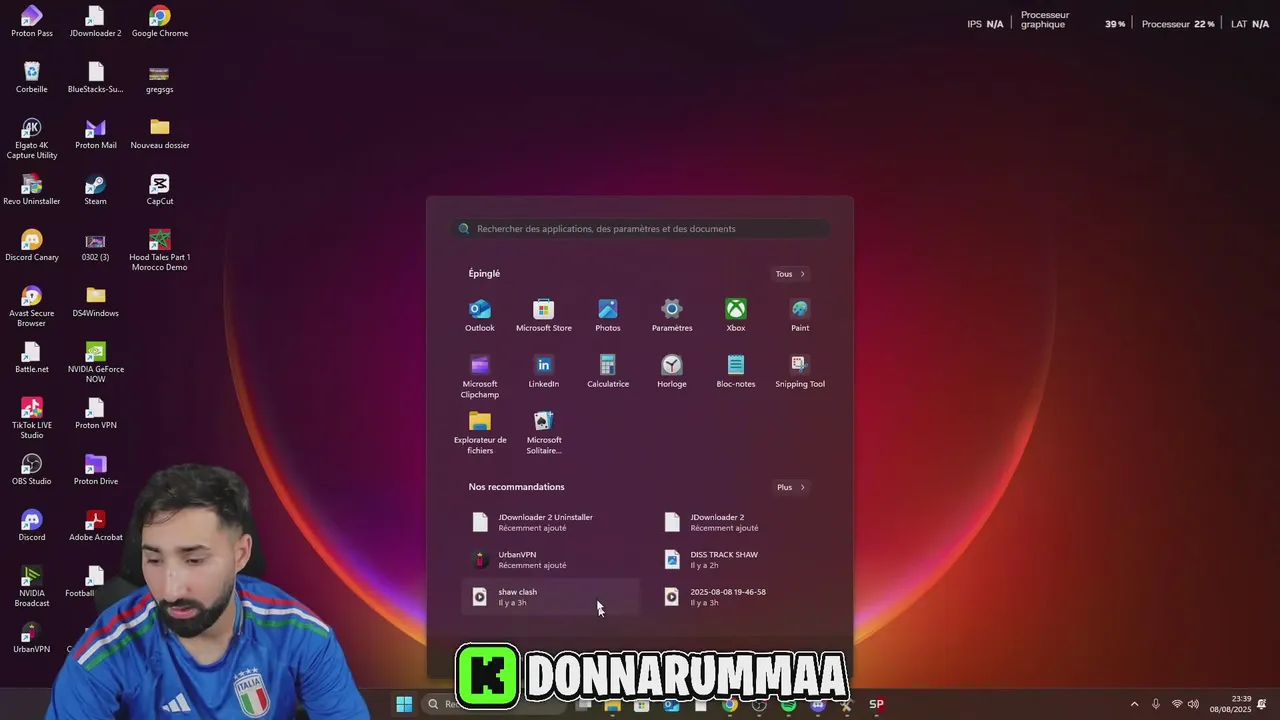Open recommended UrbanVPN recently added item

550,559
